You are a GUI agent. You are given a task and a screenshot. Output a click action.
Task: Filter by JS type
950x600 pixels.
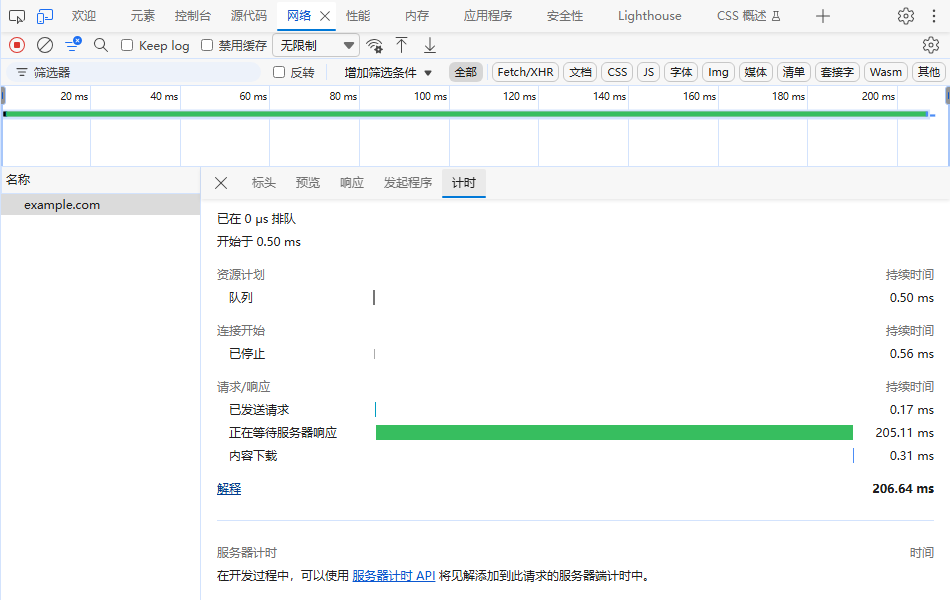648,73
